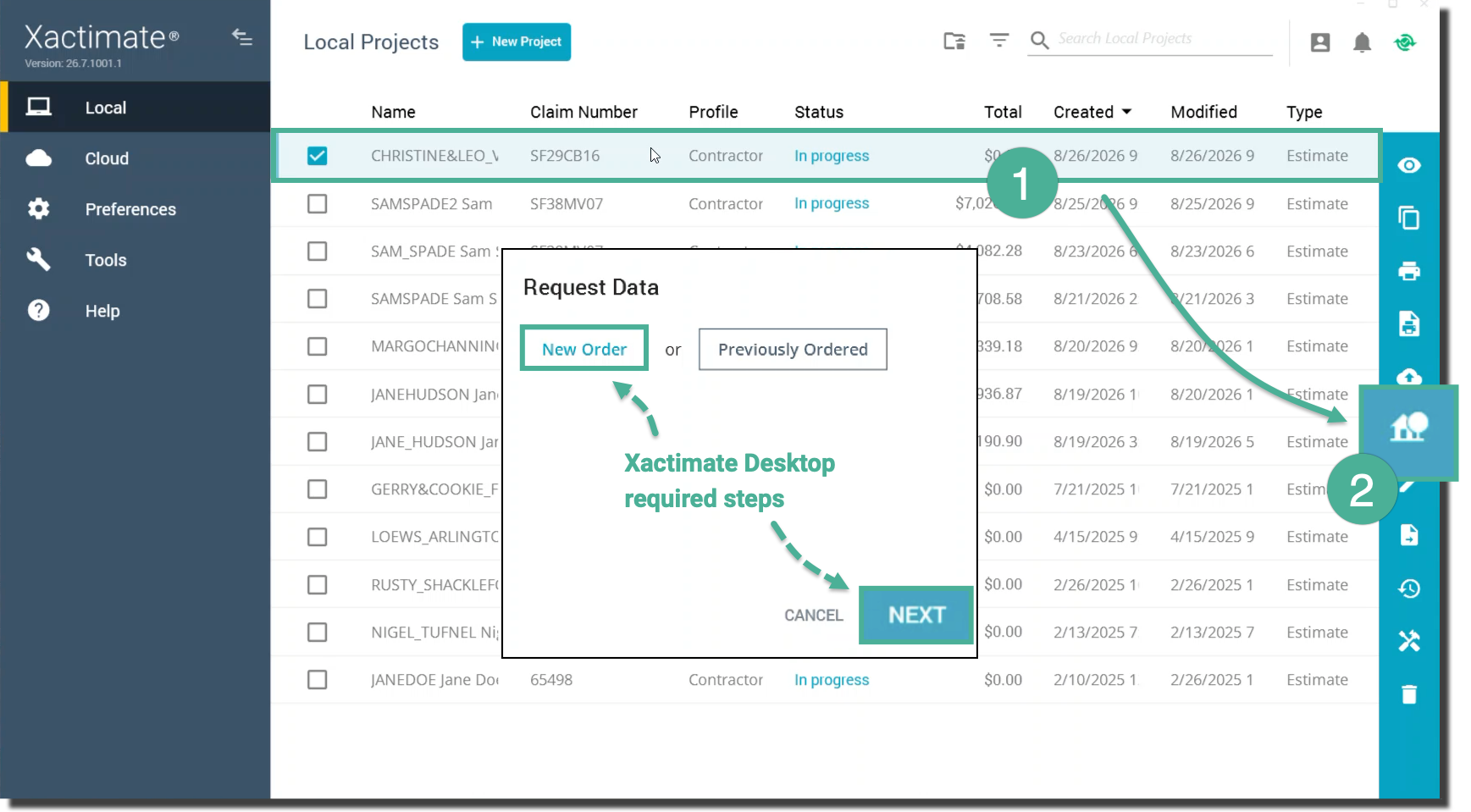Image resolution: width=1471 pixels, height=812 pixels.
Task: Select the SAMSPADE Sam S project name
Action: (434, 299)
